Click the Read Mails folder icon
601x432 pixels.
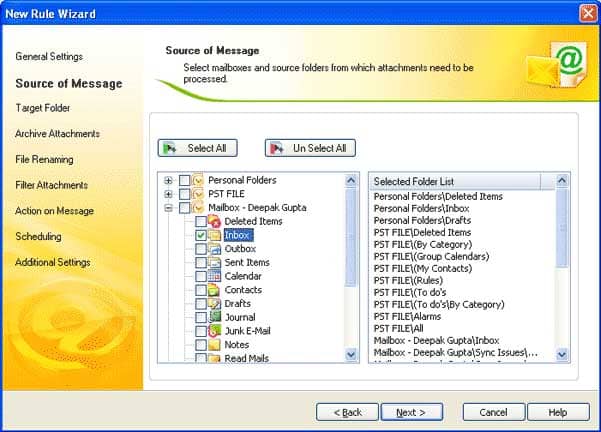pos(215,358)
